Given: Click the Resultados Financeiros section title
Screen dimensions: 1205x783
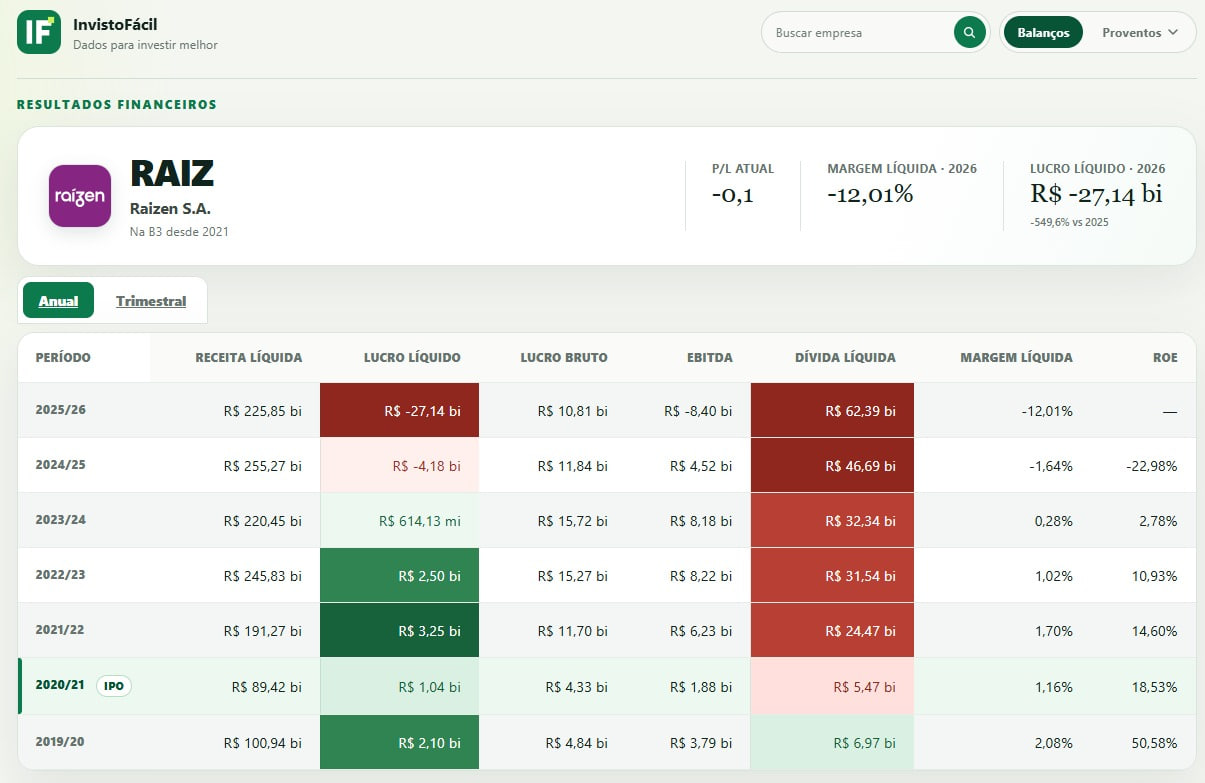Looking at the screenshot, I should coord(117,104).
